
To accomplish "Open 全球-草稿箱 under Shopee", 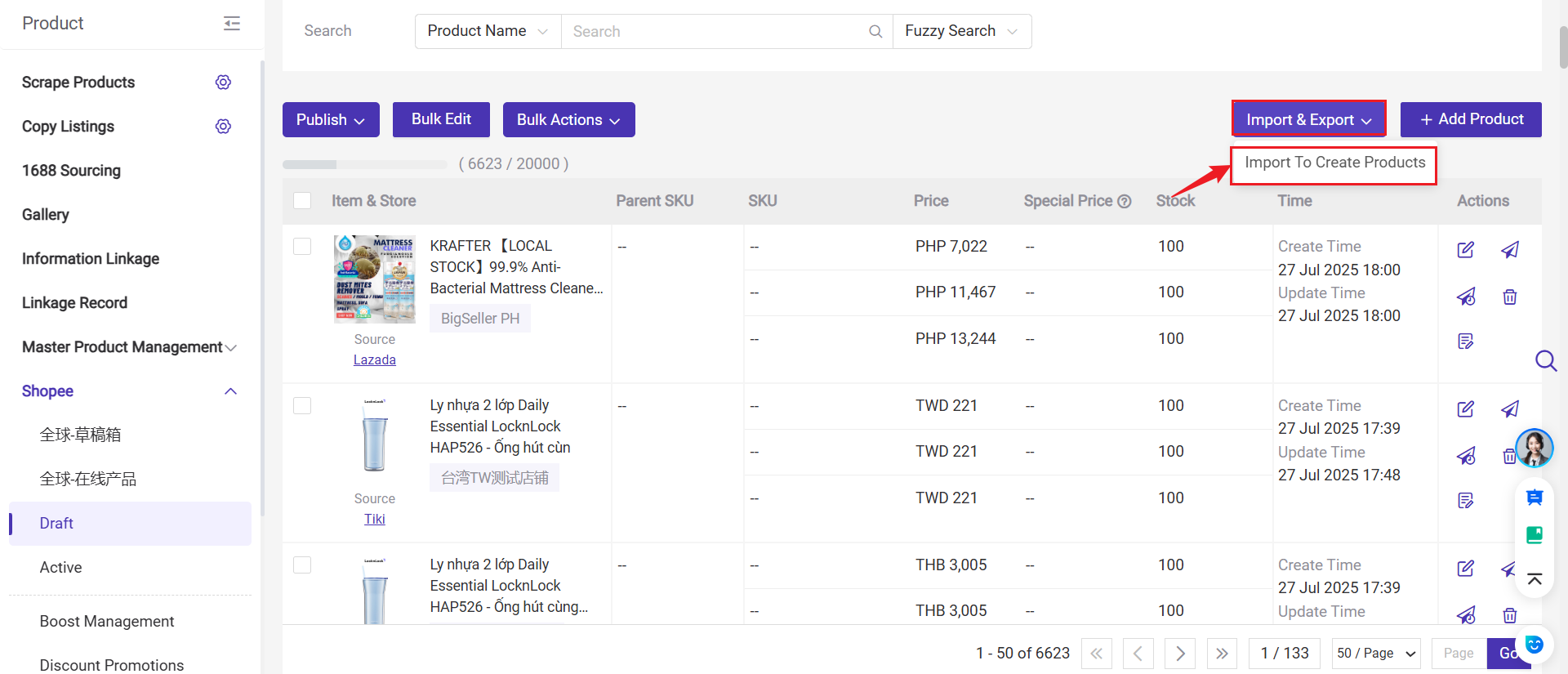I will coord(80,435).
